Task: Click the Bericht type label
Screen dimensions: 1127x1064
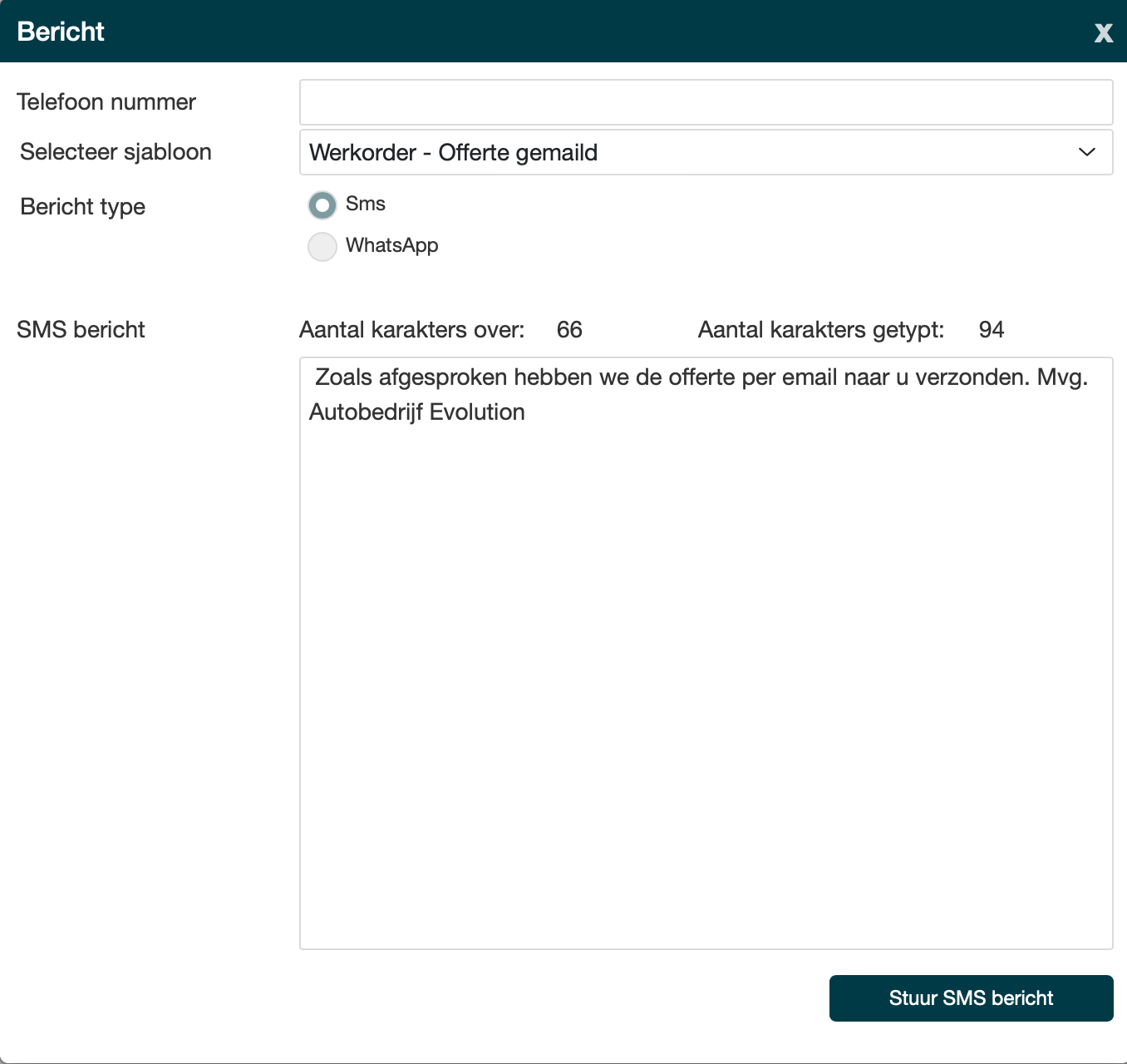Action: 82,206
